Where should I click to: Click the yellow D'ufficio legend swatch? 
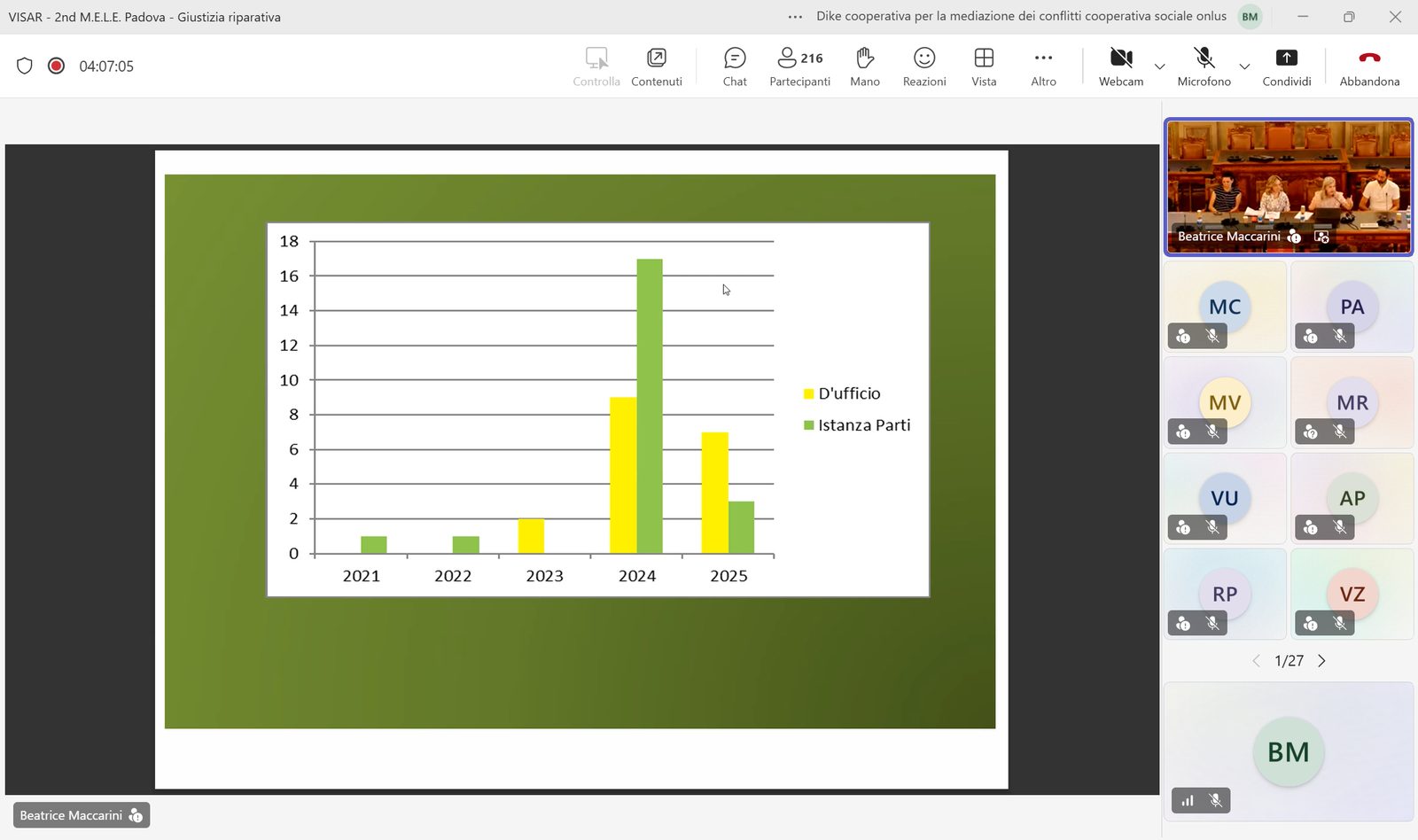(808, 393)
